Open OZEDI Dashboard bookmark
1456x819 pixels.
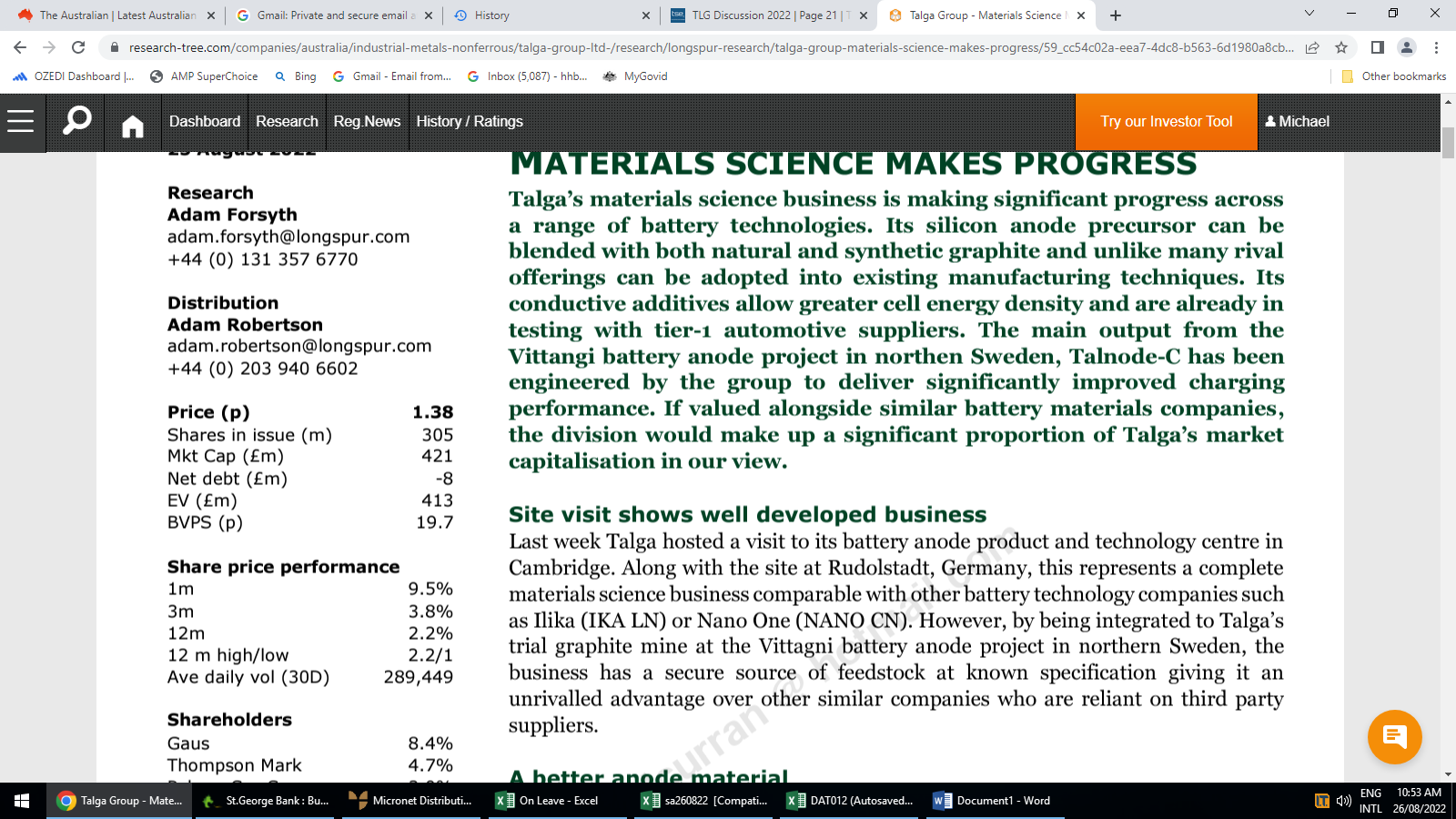coord(74,76)
